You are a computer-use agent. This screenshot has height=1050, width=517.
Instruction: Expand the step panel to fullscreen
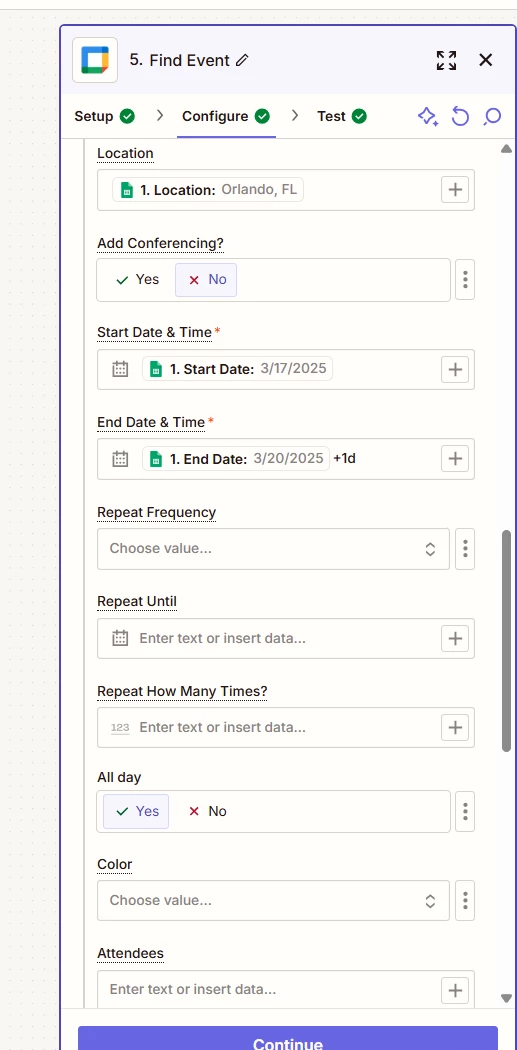[446, 60]
